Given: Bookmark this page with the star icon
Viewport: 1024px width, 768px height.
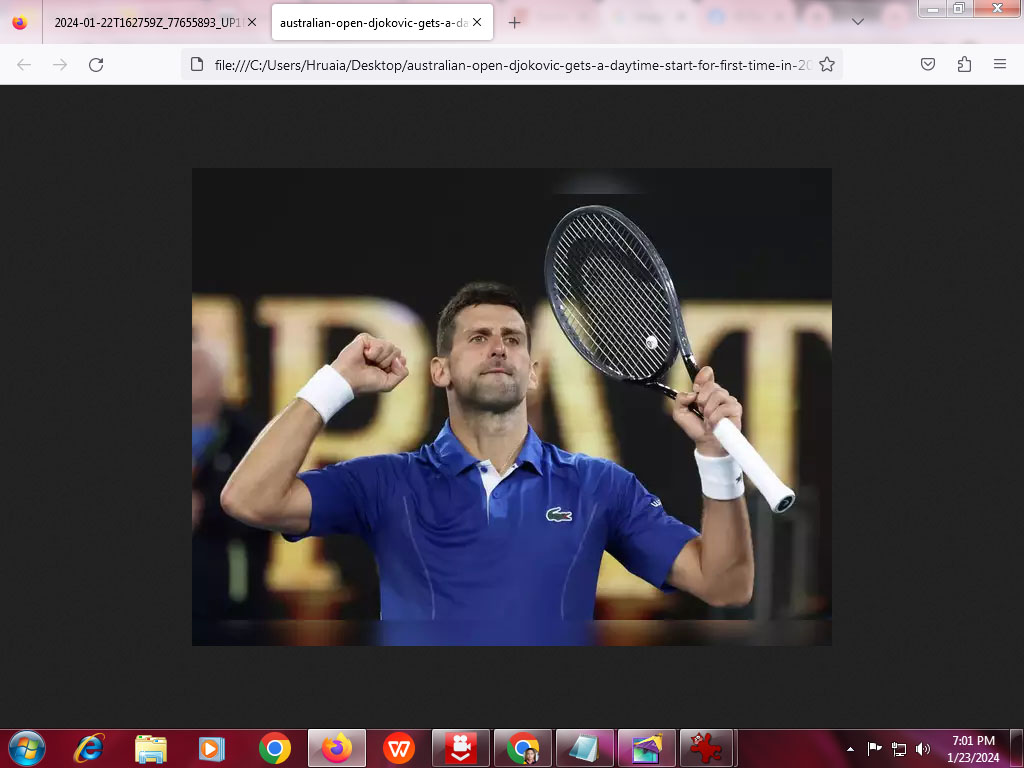Looking at the screenshot, I should click(x=827, y=65).
